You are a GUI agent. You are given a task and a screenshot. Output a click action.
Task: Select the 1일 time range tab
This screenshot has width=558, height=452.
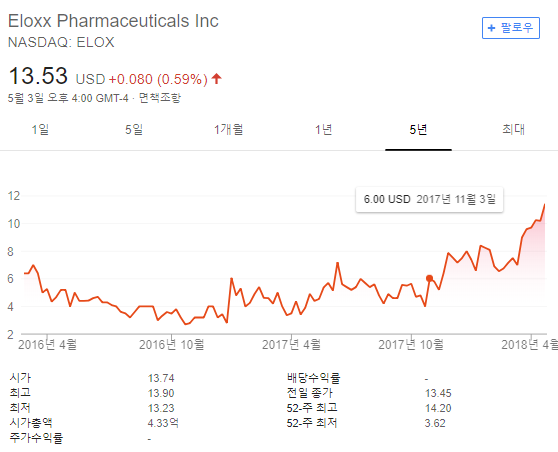click(x=40, y=130)
